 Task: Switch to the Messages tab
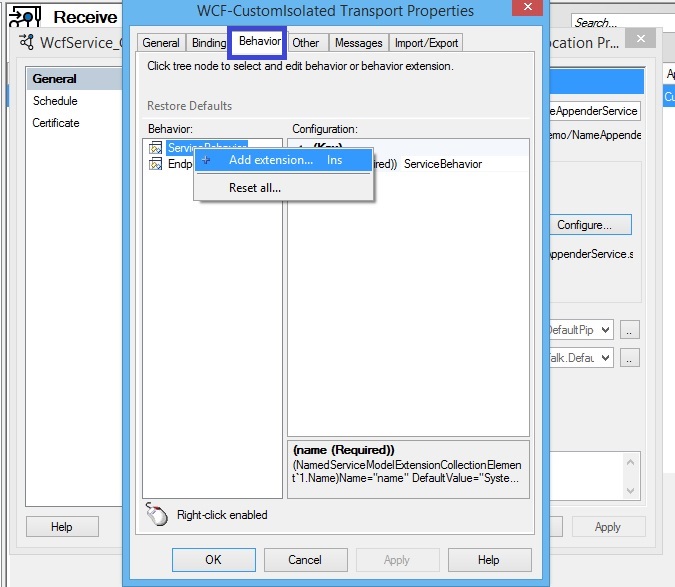pyautogui.click(x=358, y=43)
